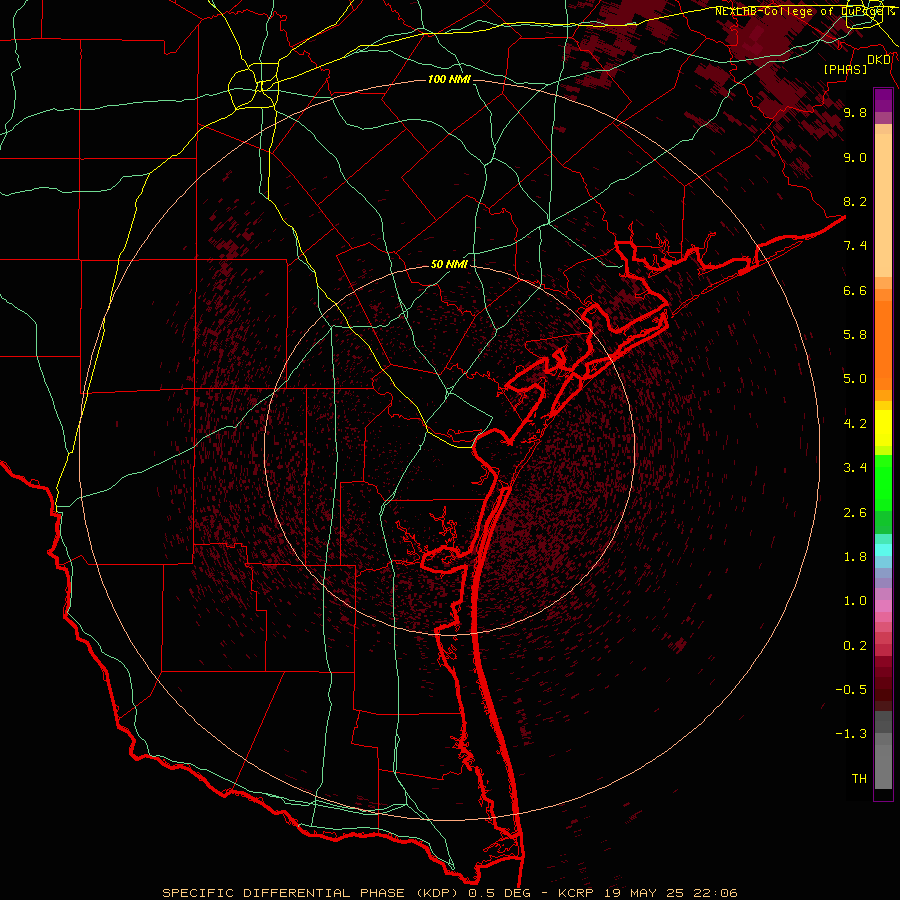The width and height of the screenshot is (900, 900).
Task: Click the -0.5 value on color scale
Action: pyautogui.click(x=851, y=690)
